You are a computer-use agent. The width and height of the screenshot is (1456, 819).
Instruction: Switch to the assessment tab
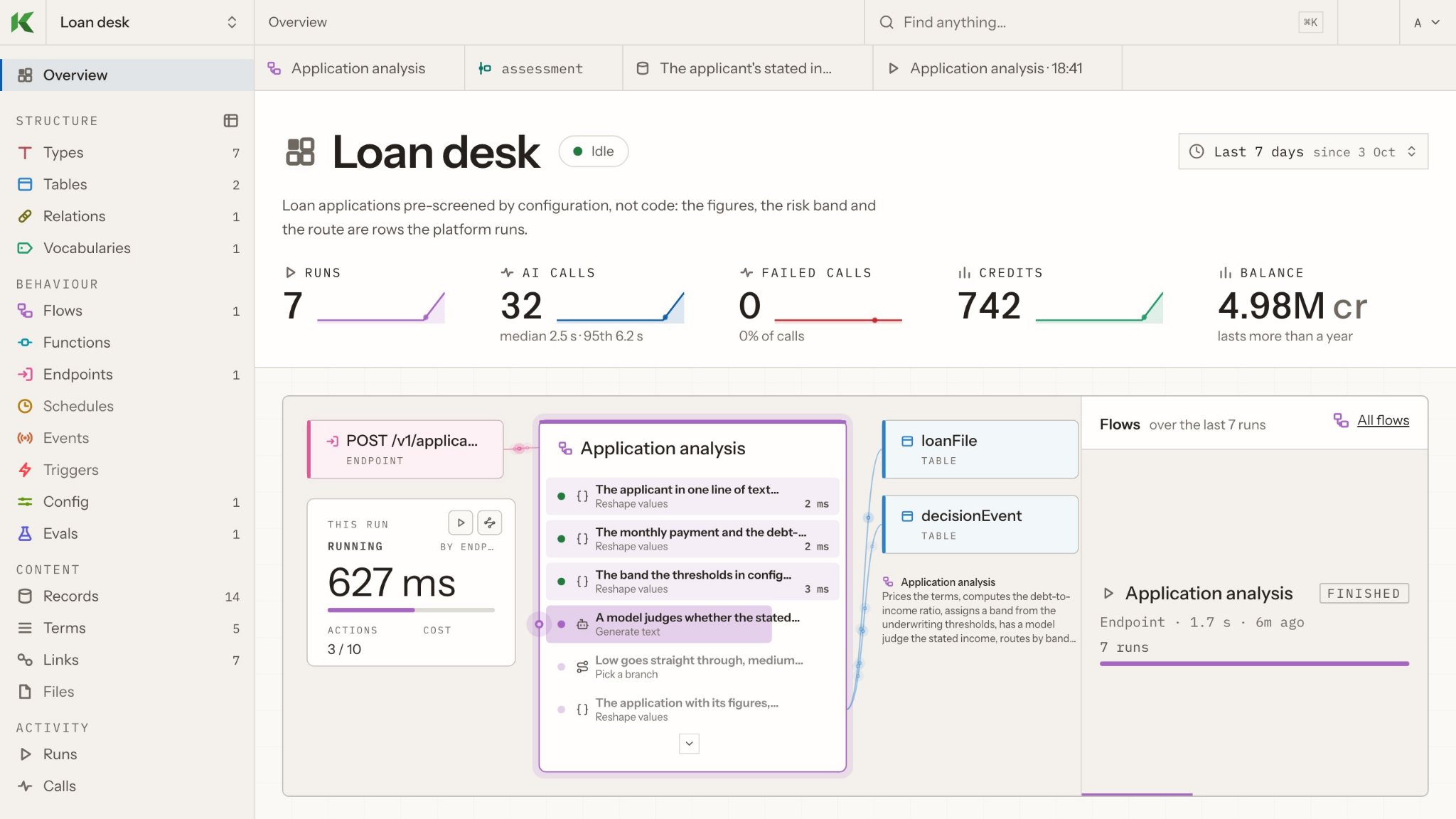click(x=543, y=68)
